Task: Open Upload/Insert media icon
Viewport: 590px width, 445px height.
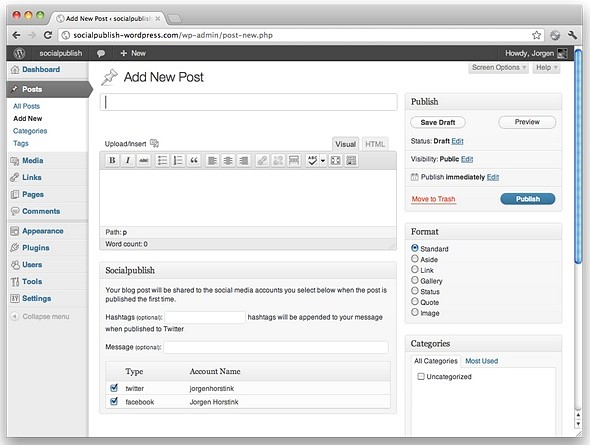Action: 154,143
